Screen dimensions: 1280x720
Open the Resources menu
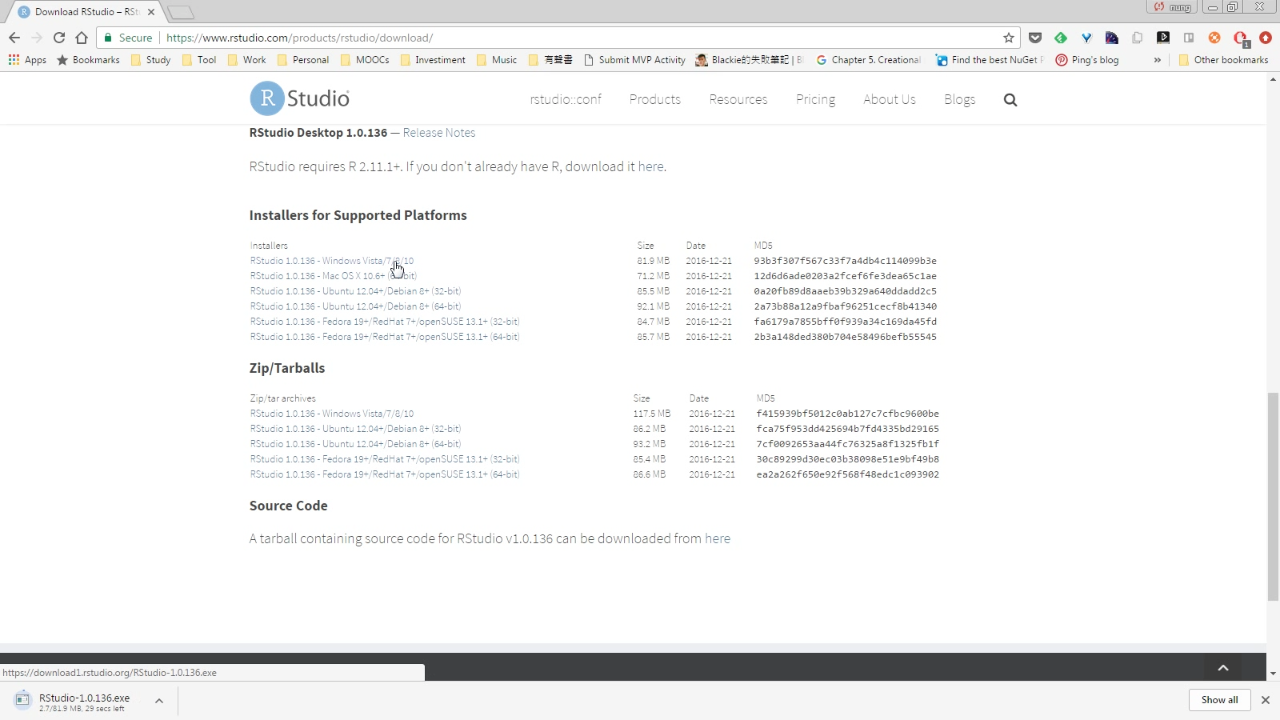tap(738, 100)
